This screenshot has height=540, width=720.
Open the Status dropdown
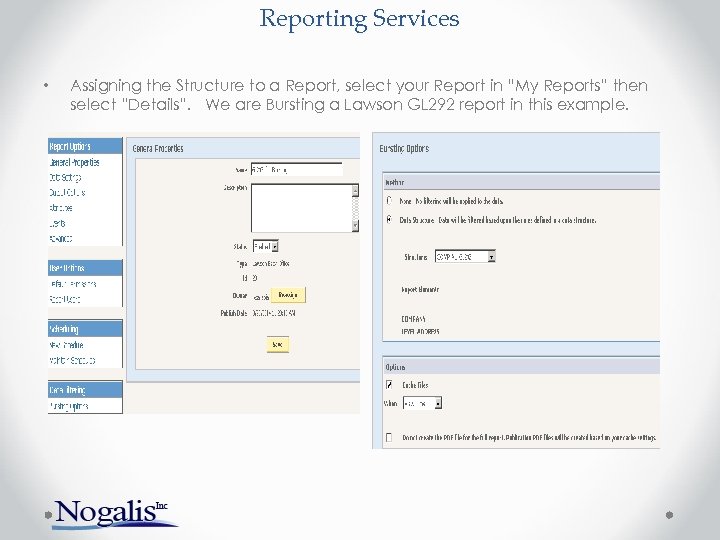pyautogui.click(x=266, y=247)
